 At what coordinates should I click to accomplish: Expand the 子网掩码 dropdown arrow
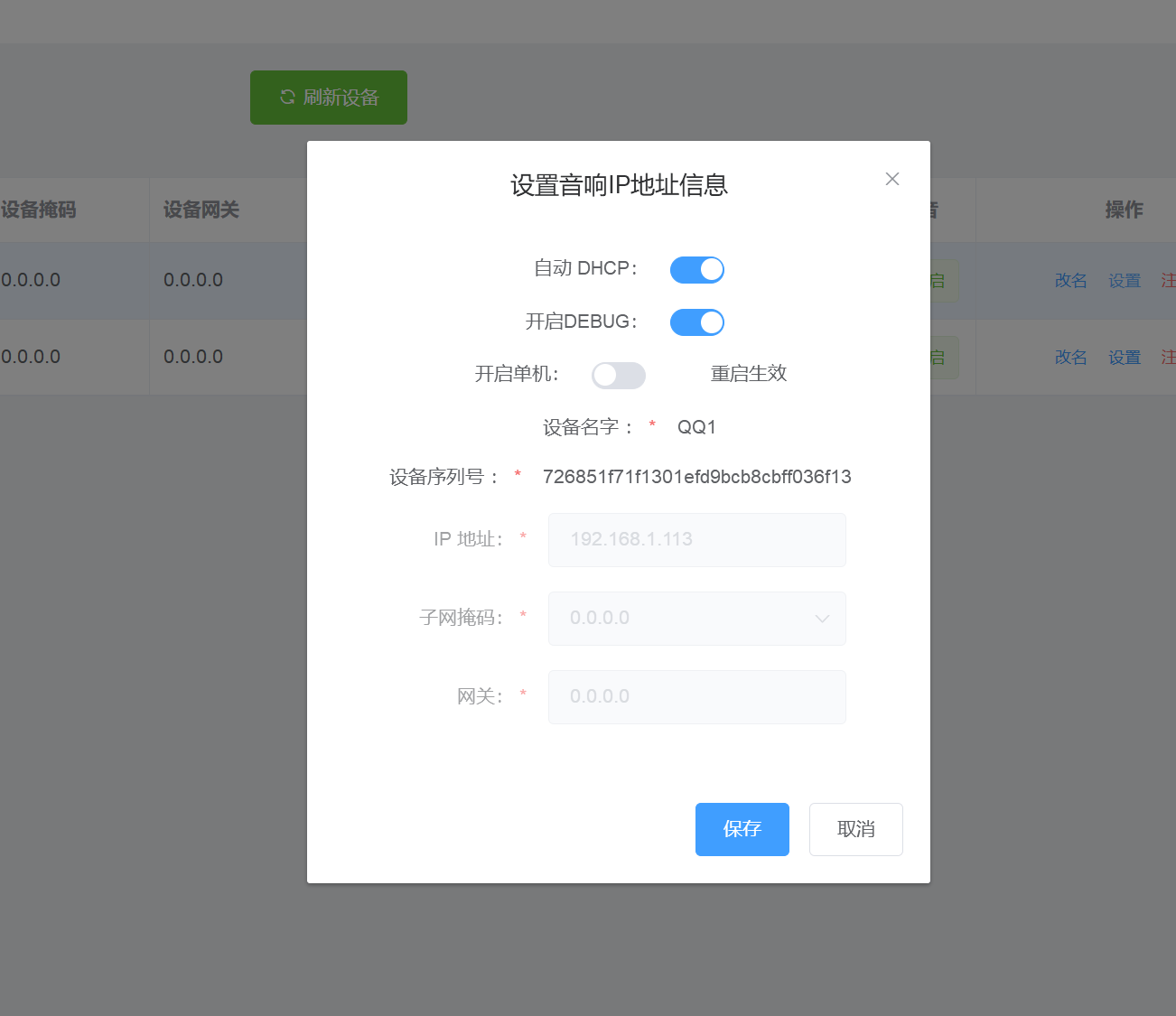pos(822,619)
